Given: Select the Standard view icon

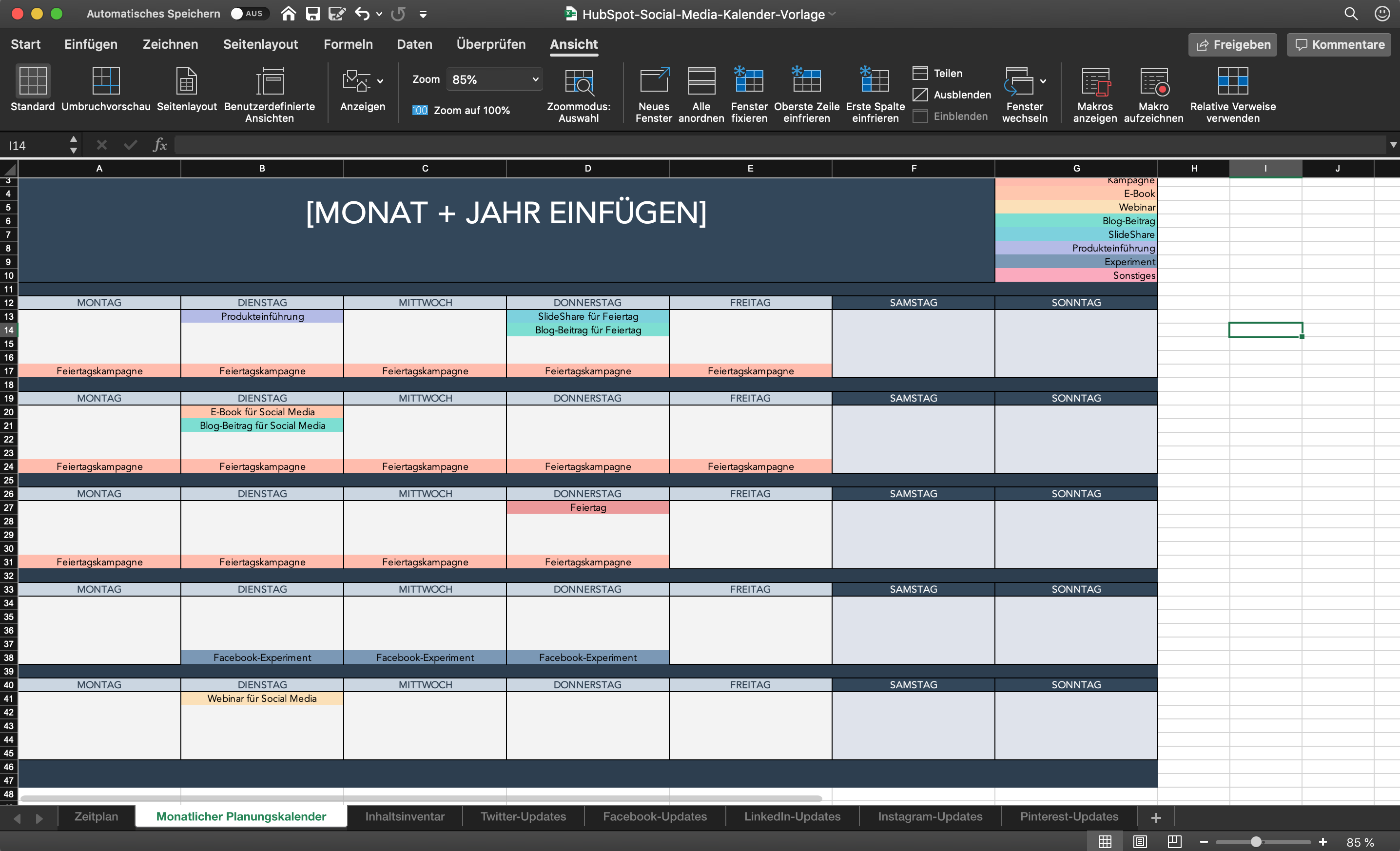Looking at the screenshot, I should point(32,81).
